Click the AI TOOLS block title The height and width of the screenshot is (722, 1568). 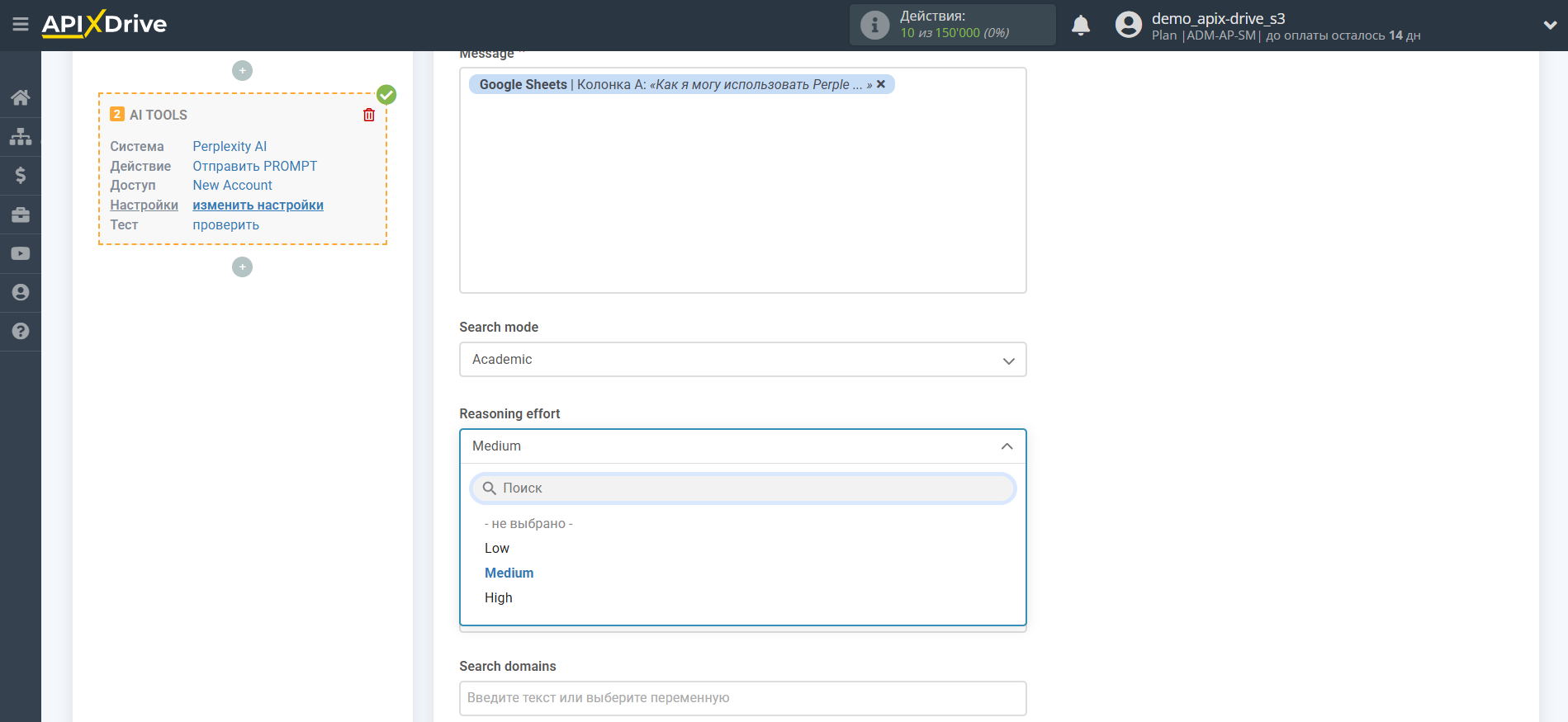(x=158, y=115)
